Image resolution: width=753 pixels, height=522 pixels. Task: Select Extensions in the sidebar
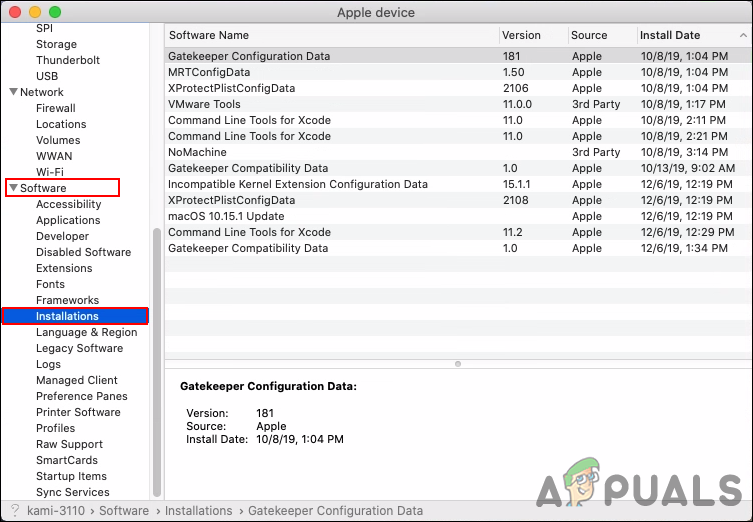(64, 268)
